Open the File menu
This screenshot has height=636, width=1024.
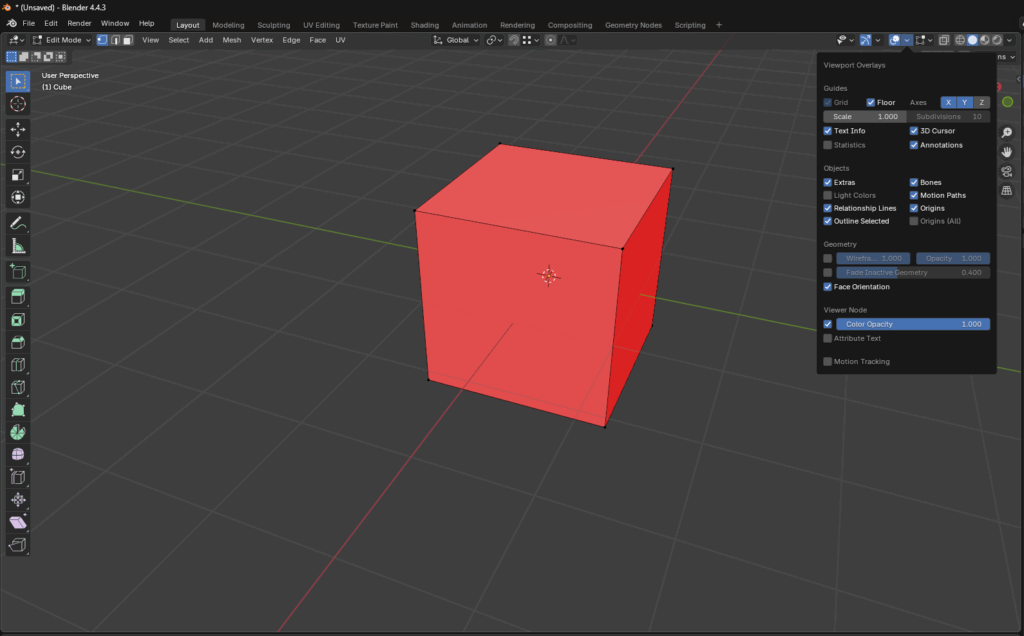29,24
